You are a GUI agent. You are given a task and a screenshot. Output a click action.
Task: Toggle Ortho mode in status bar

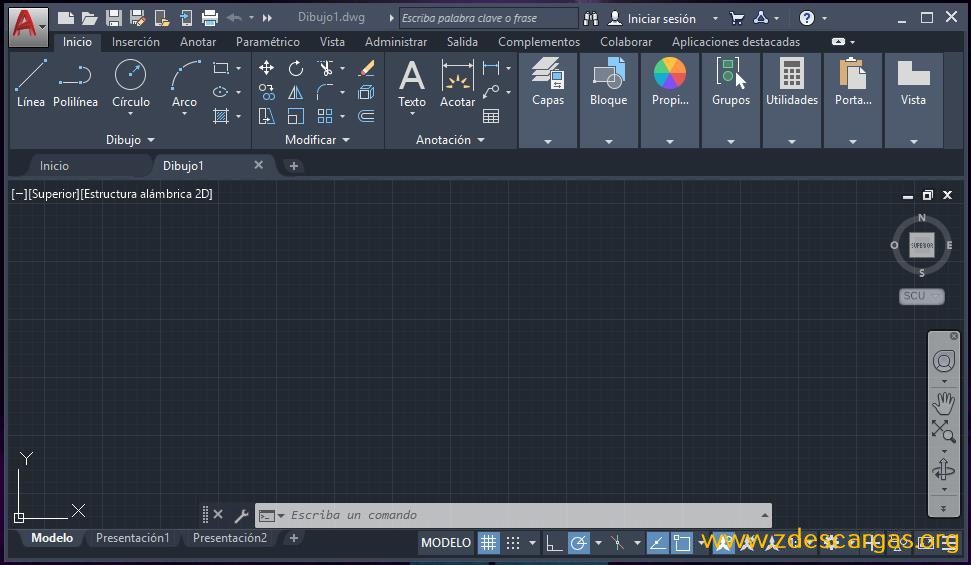coord(553,543)
